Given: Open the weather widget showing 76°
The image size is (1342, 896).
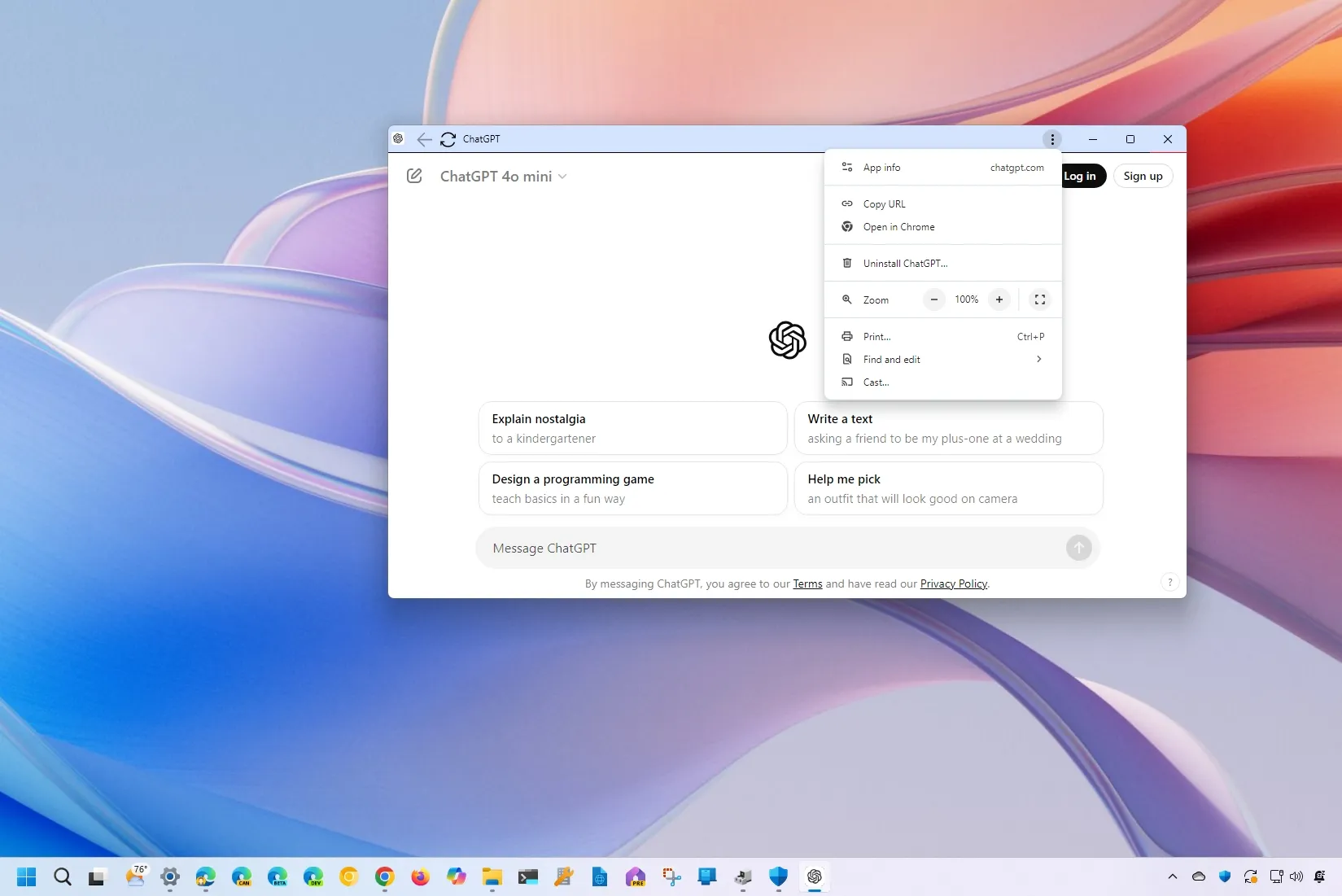Looking at the screenshot, I should coord(136,876).
